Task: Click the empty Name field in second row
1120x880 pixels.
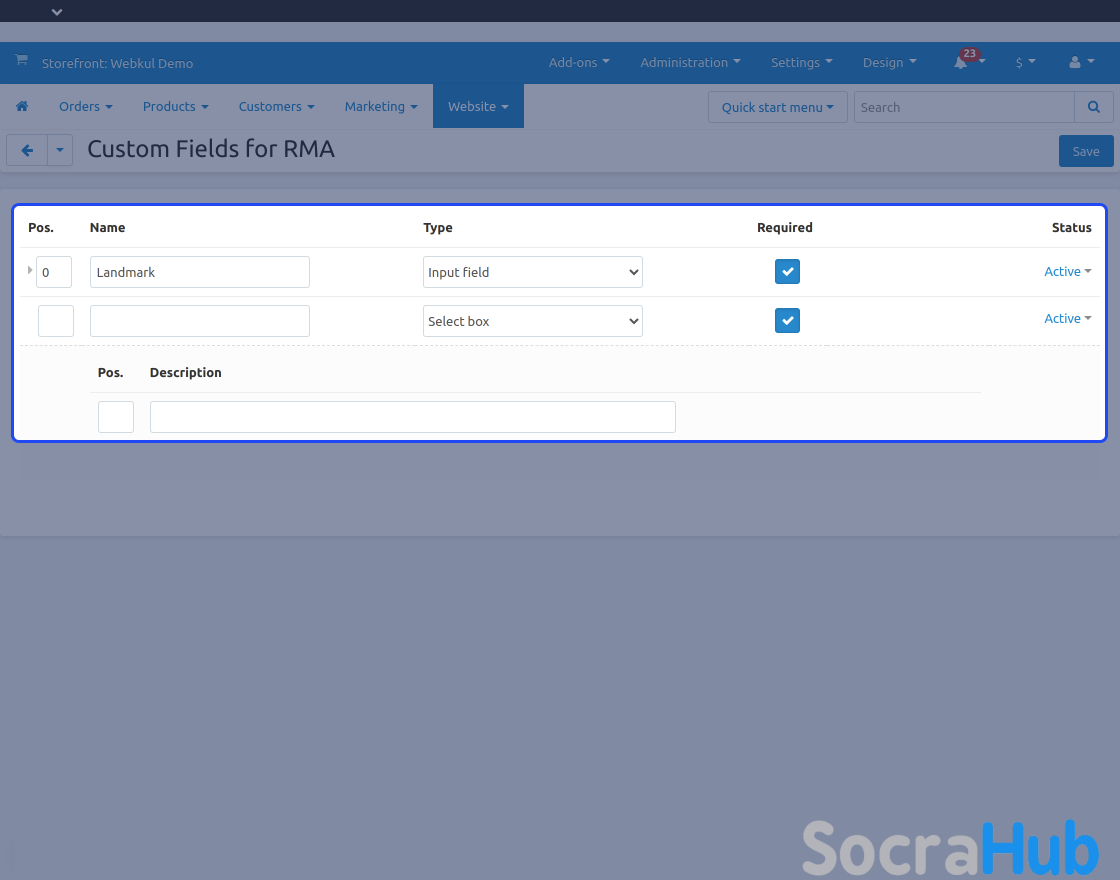Action: [199, 321]
